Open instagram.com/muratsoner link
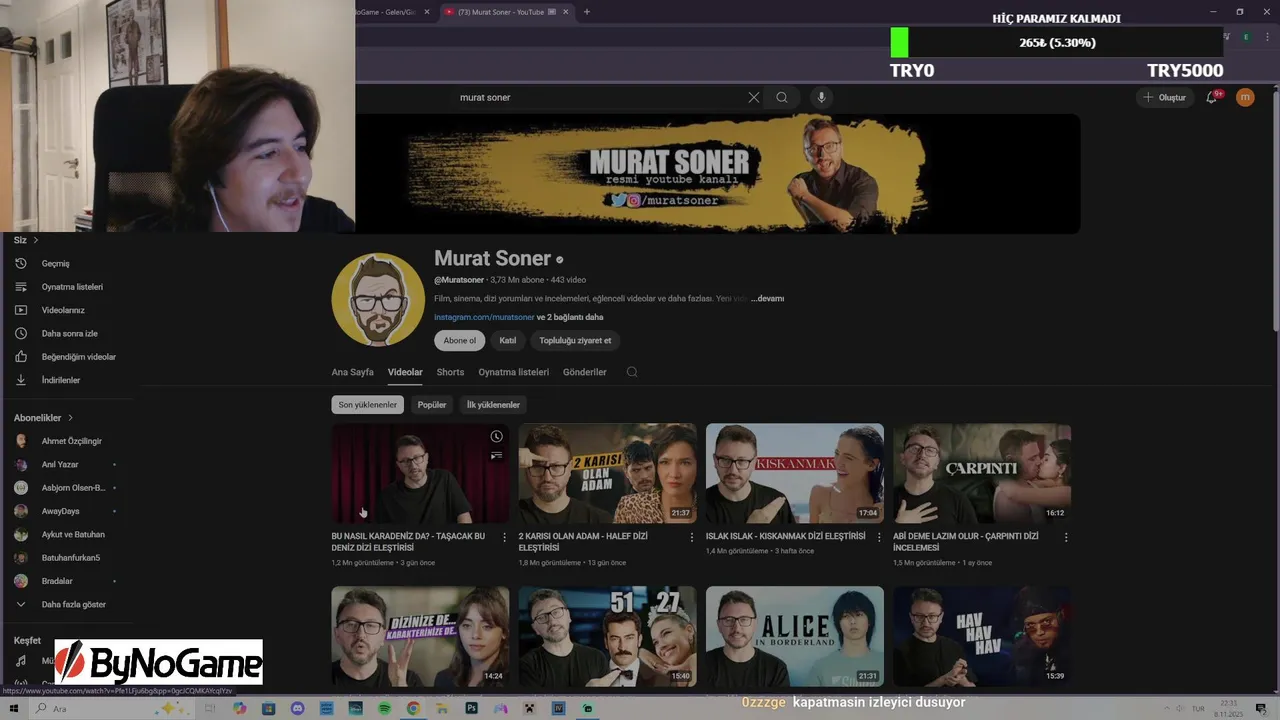 [484, 317]
